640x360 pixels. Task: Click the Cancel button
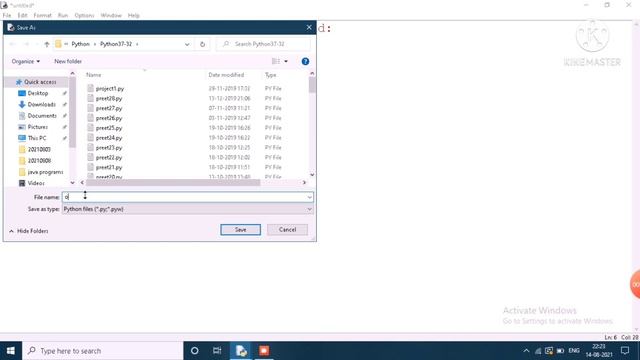coord(287,230)
